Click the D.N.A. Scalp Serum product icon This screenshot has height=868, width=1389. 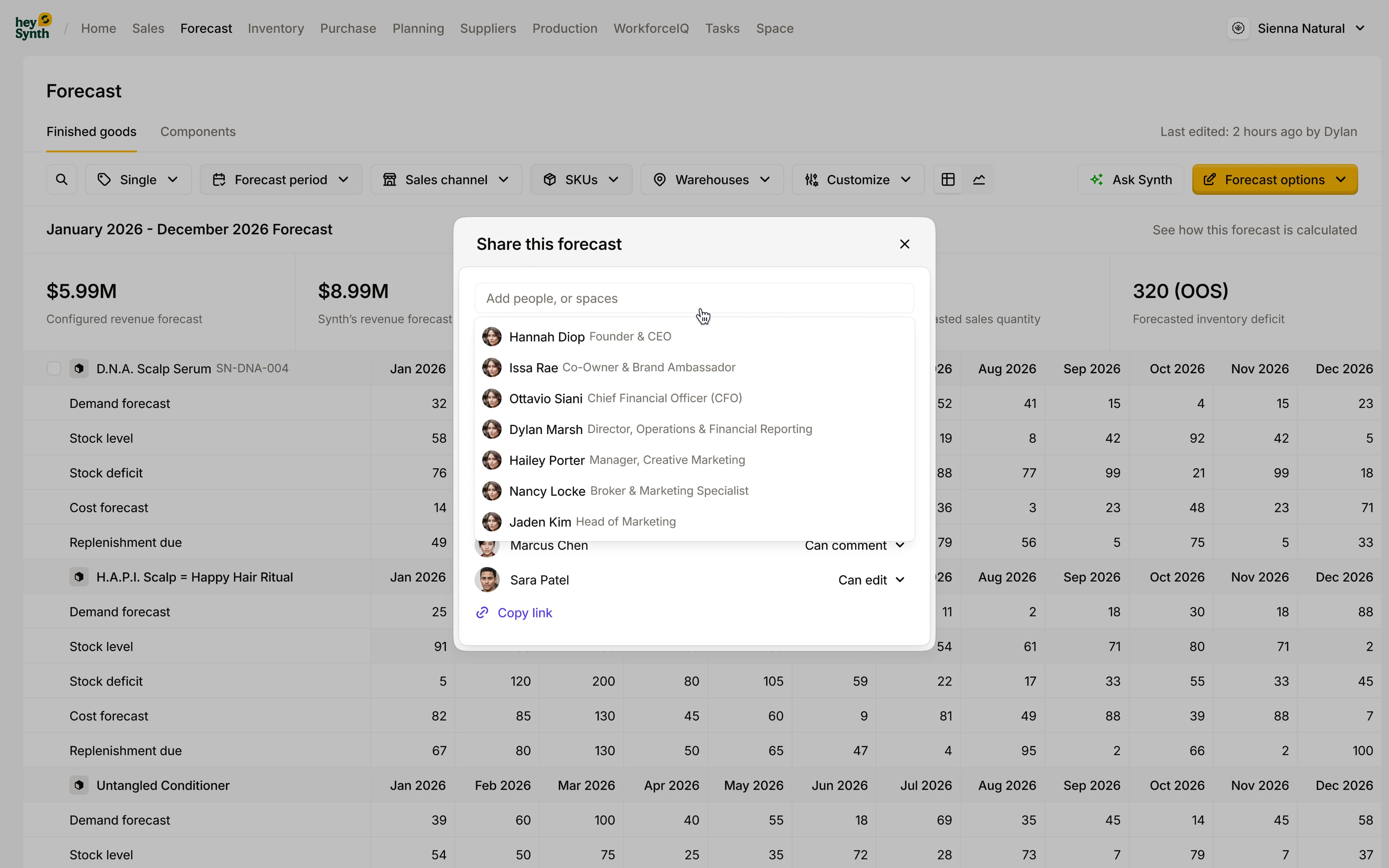(79, 368)
